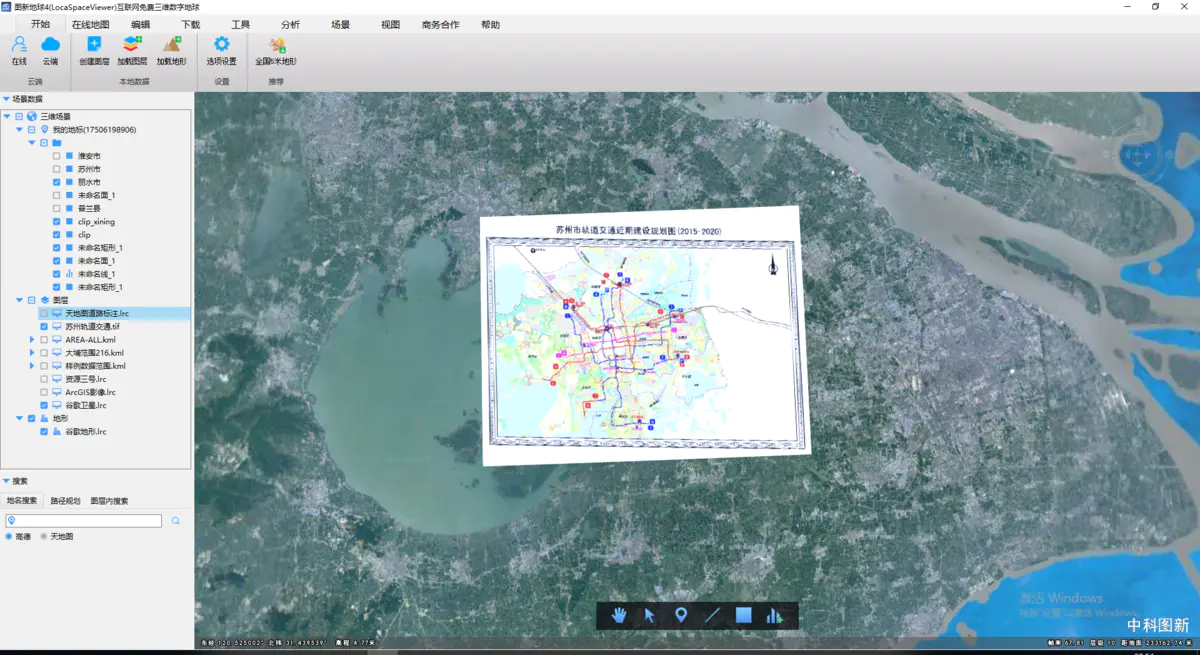
Task: Expand the 大埔范围216.kml node
Action: [x=32, y=353]
